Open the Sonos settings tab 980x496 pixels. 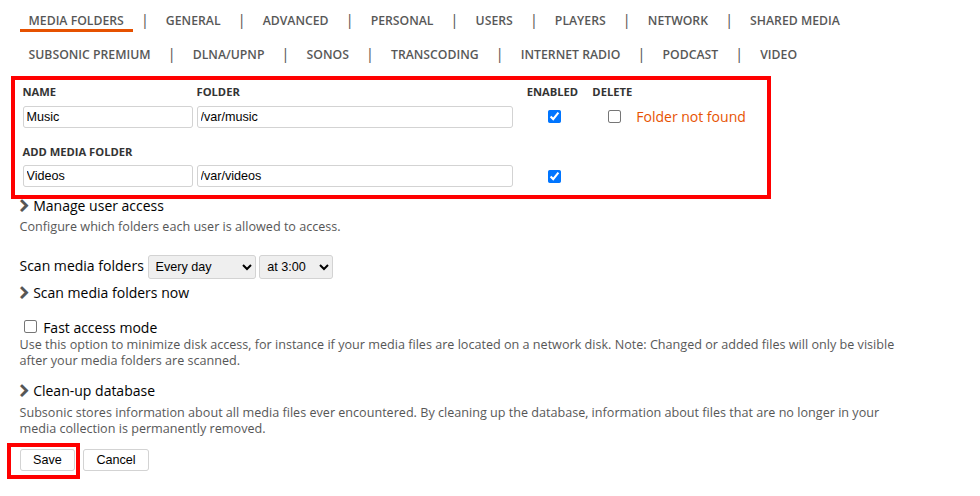[328, 54]
